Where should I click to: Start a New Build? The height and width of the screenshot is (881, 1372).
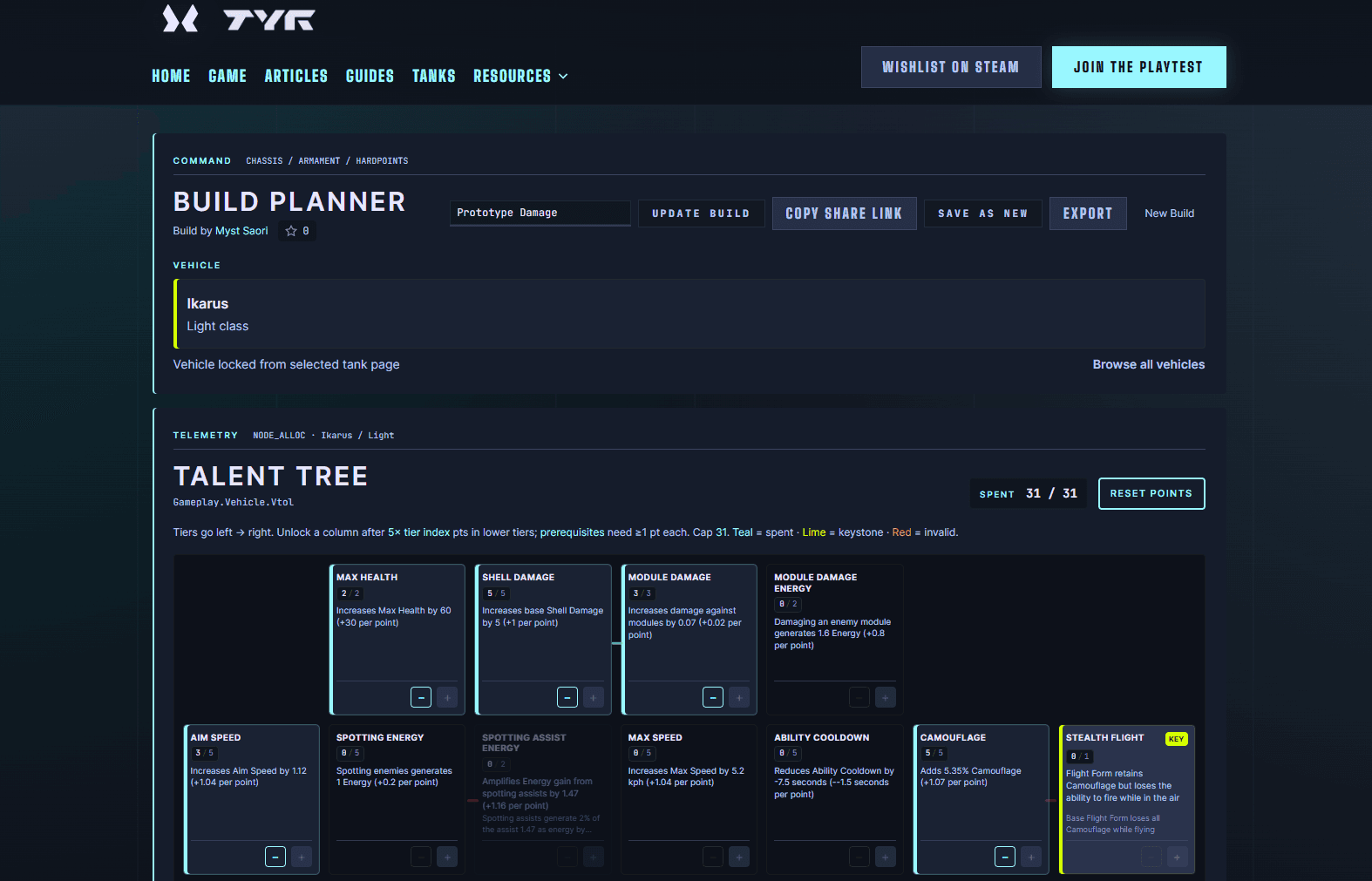1169,213
